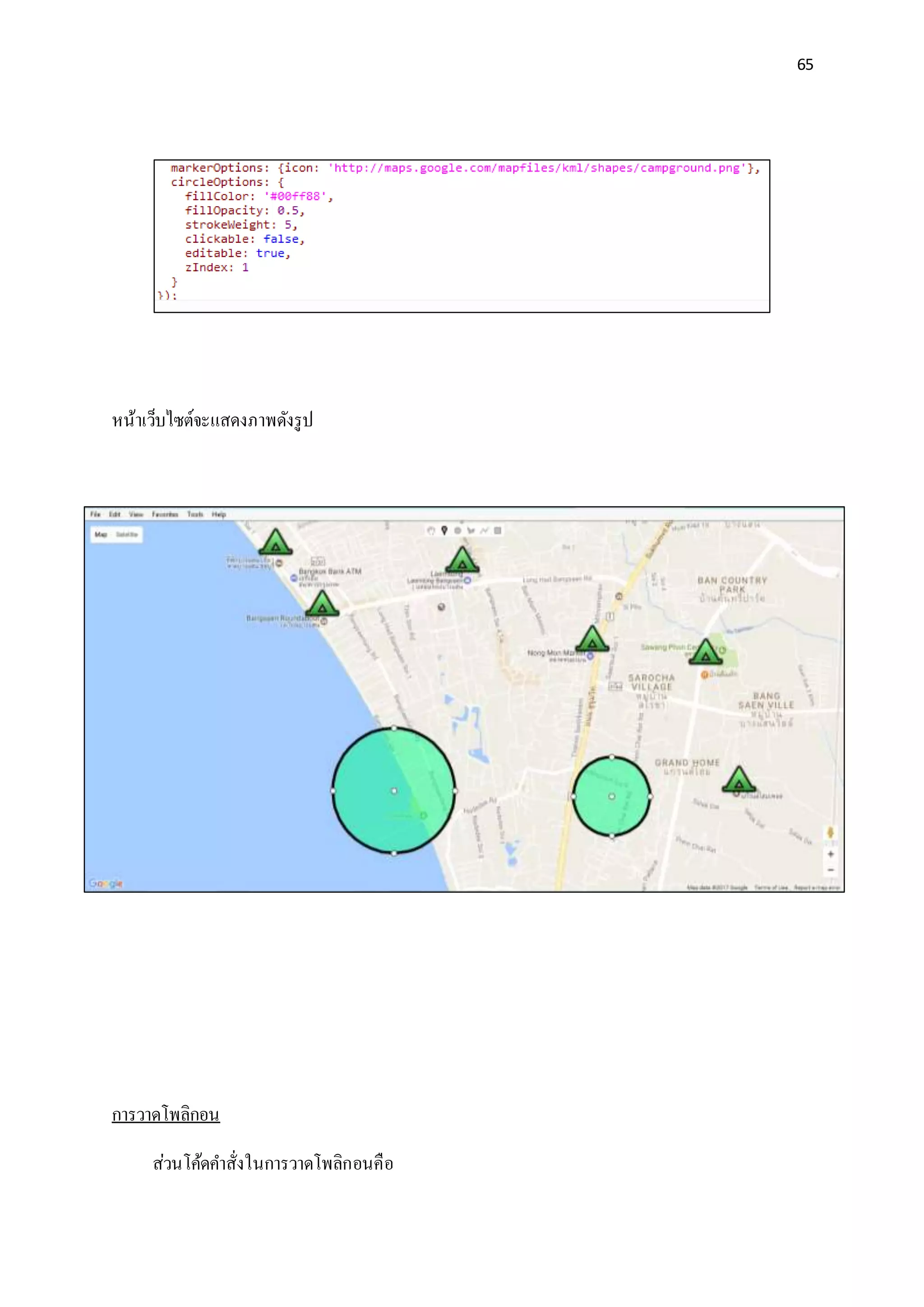
Task: Select the circle drawing tool
Action: coord(457,531)
